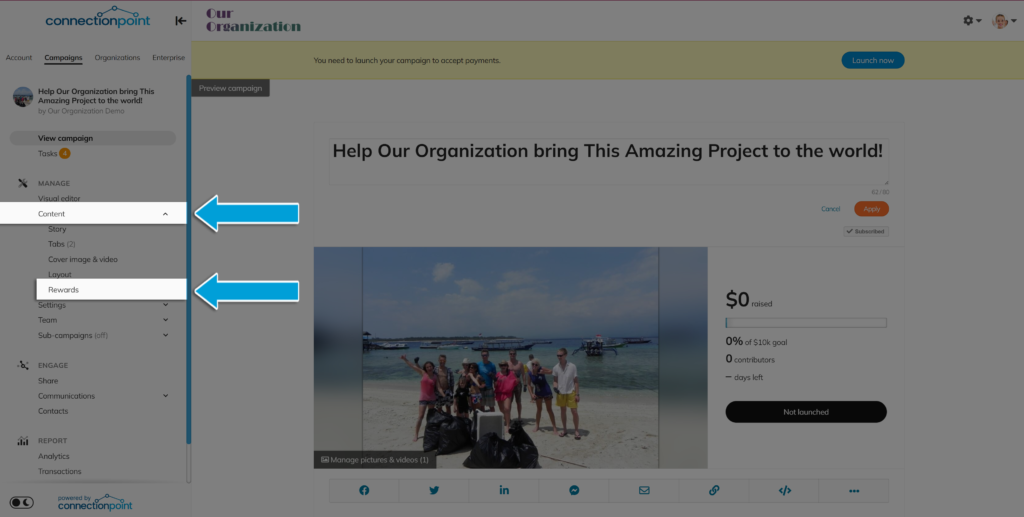Viewport: 1024px width, 517px height.
Task: Toggle the Subscribed checkbox
Action: (865, 231)
